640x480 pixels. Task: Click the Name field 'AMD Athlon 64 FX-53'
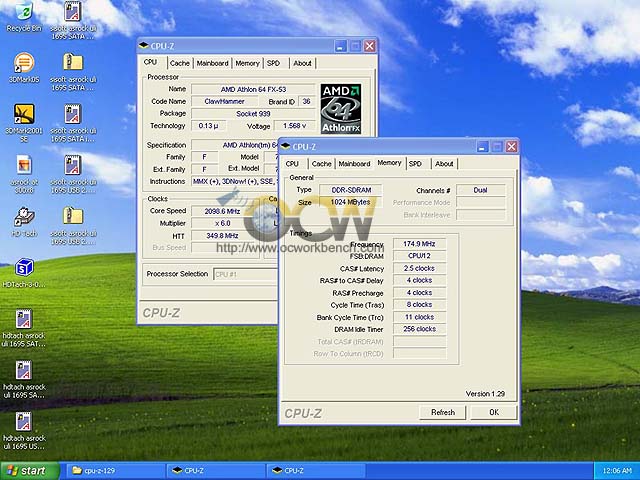253,89
